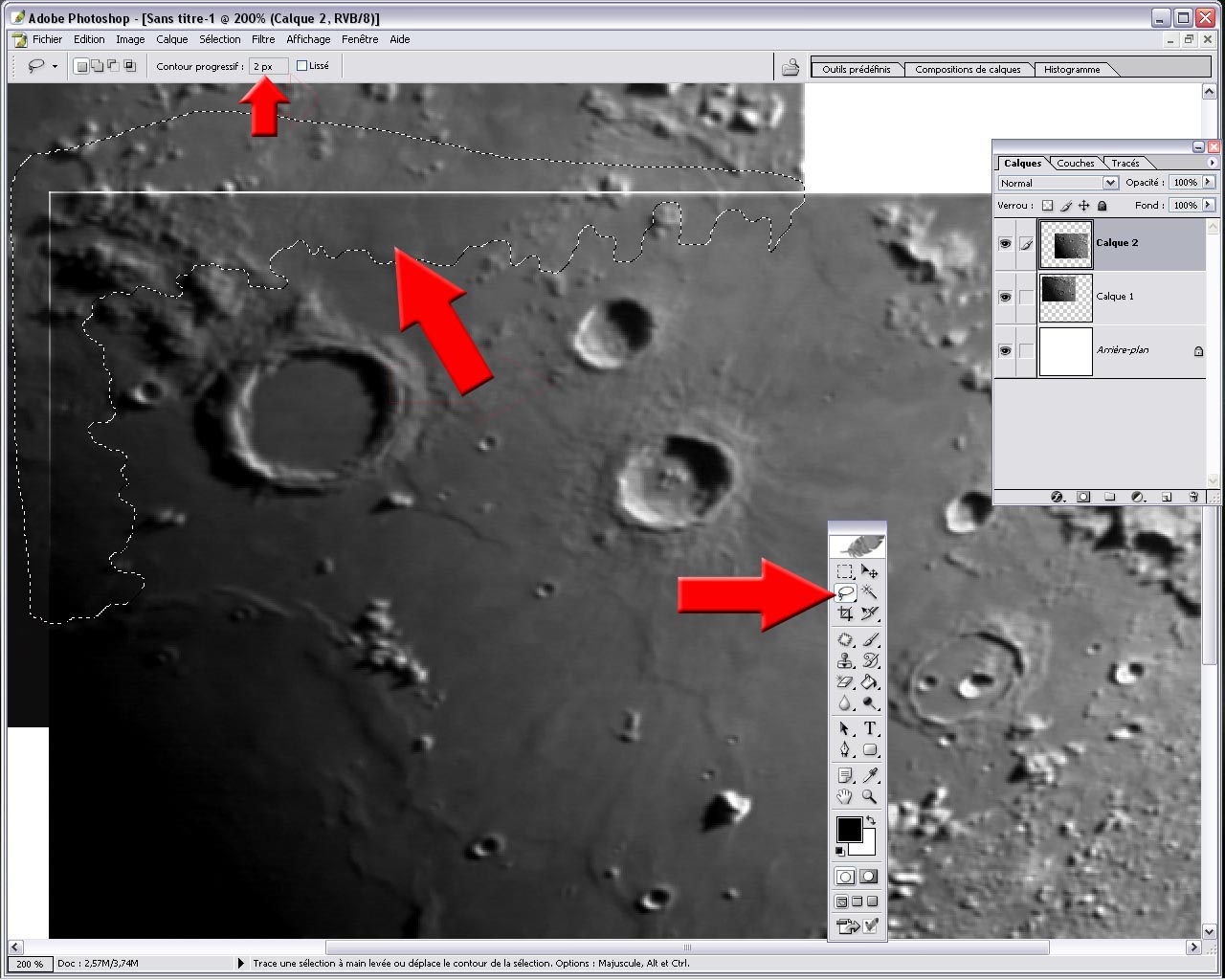
Task: Toggle link box for Calque 1
Action: pos(1026,297)
